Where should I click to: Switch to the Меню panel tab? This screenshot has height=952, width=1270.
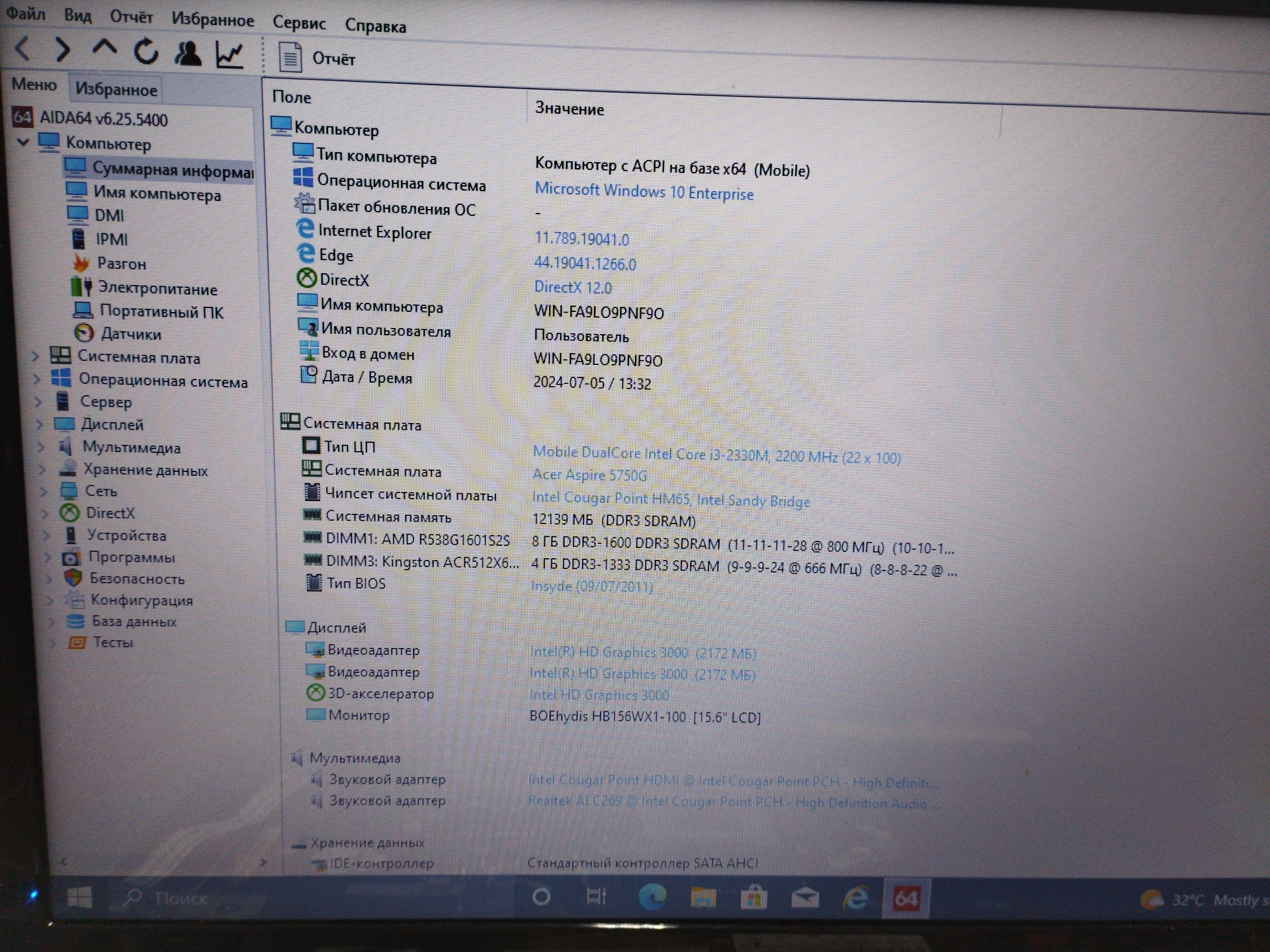(x=34, y=85)
